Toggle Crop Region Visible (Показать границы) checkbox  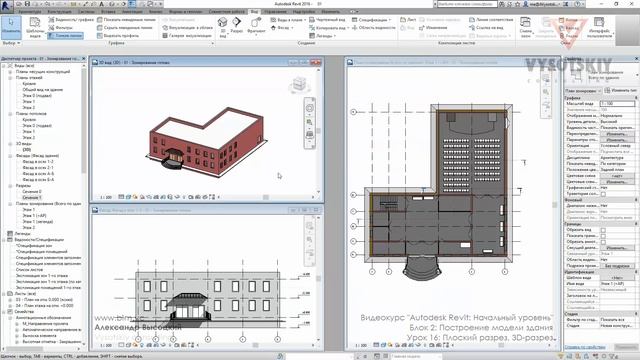pyautogui.click(x=603, y=236)
